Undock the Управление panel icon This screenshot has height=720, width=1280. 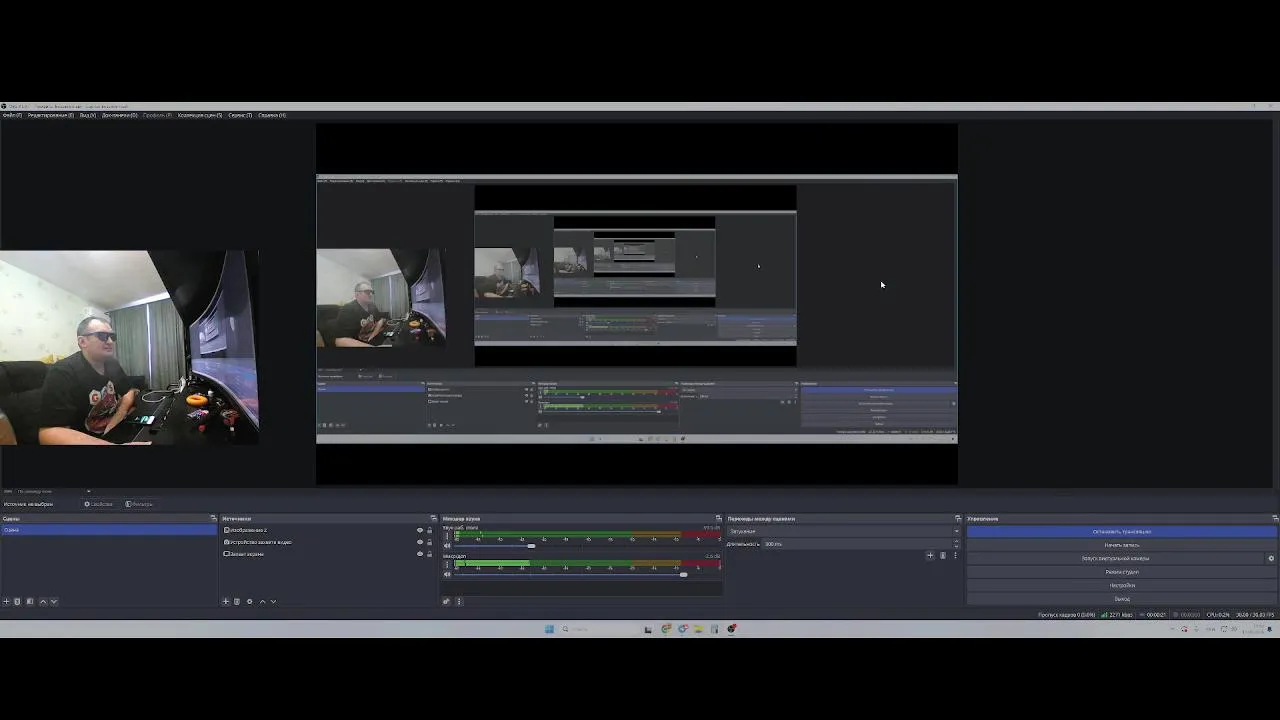tap(1275, 518)
